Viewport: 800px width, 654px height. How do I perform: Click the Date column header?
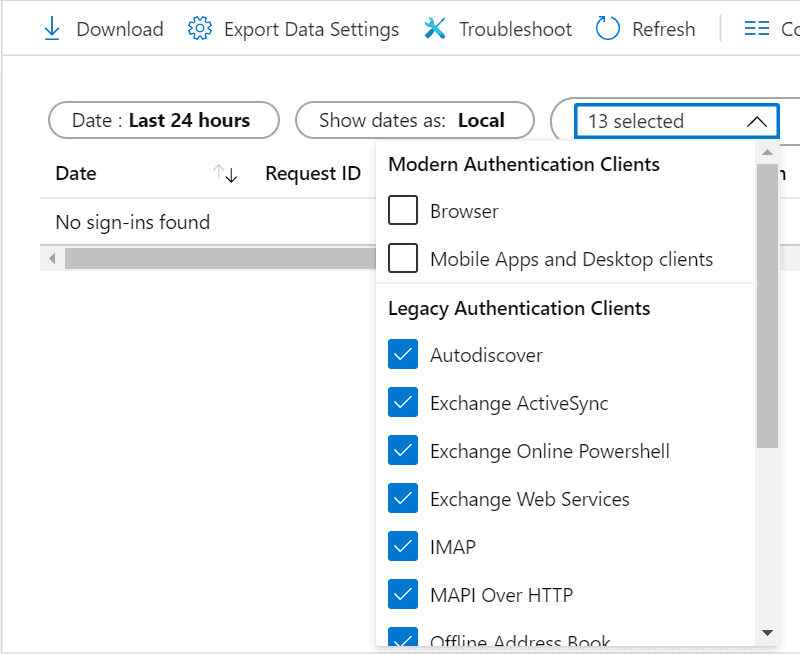(x=76, y=173)
